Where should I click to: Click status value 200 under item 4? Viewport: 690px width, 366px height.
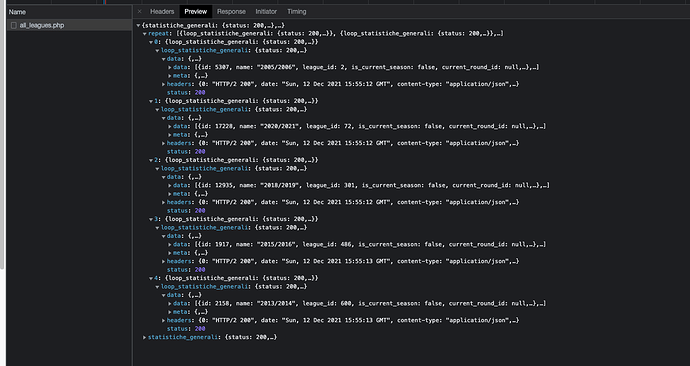[200, 329]
